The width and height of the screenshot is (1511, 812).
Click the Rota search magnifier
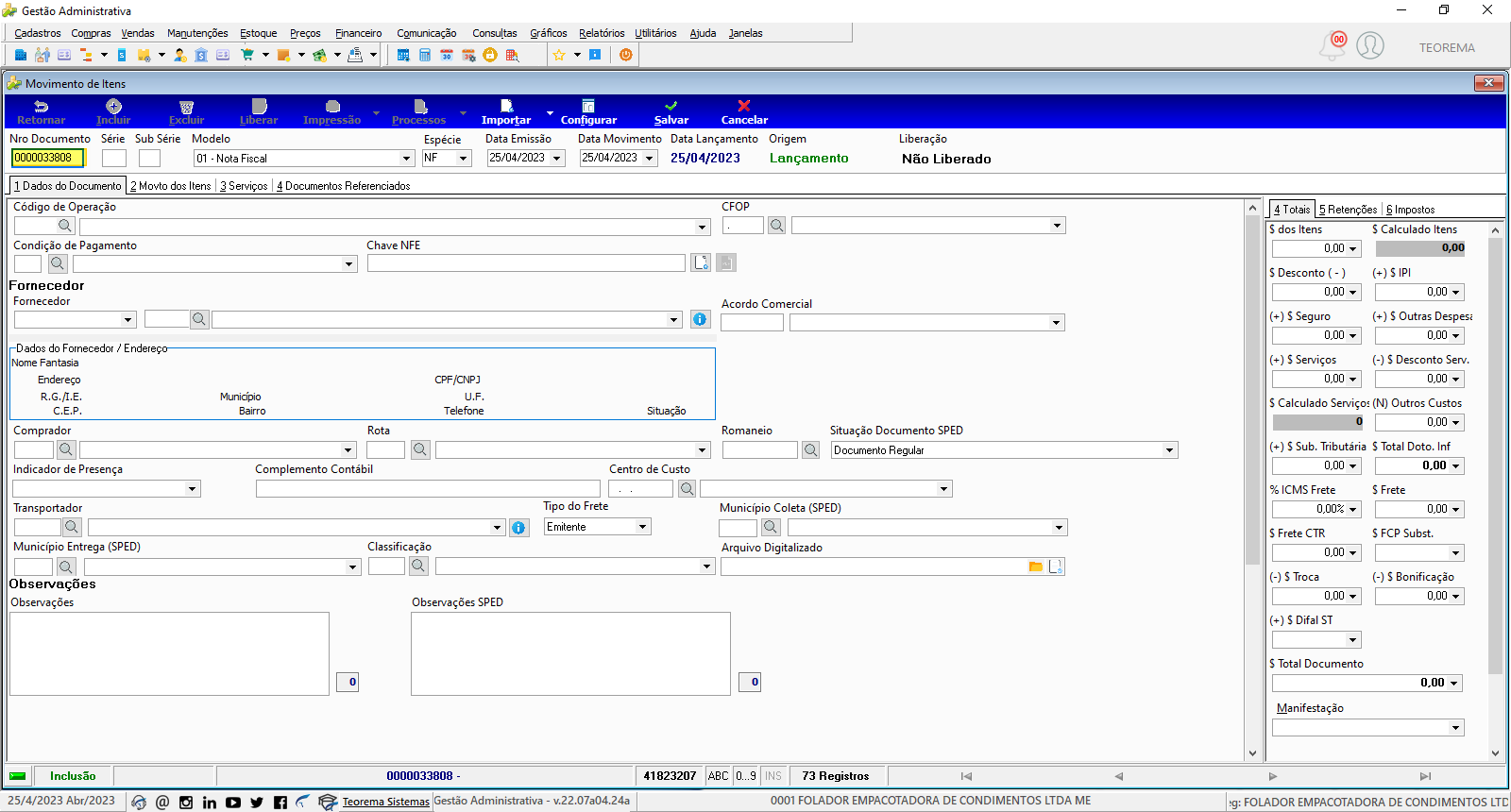(420, 450)
